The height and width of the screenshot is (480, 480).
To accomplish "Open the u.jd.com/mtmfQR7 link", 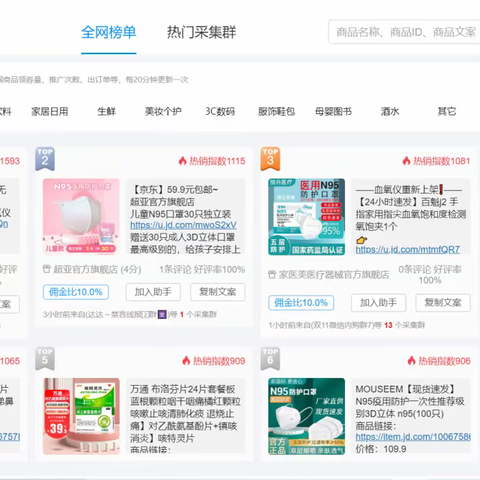I will click(408, 250).
